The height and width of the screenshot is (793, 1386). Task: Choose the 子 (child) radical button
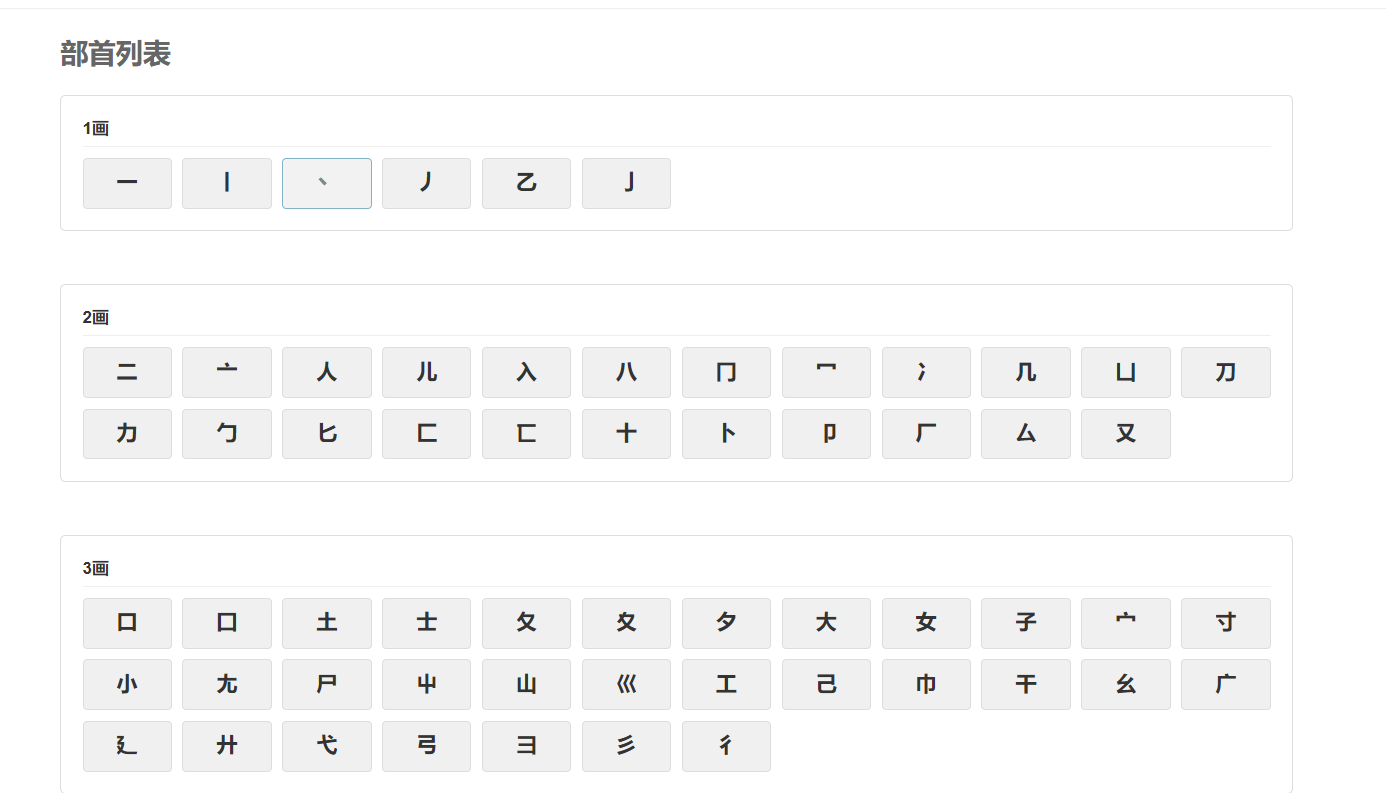(x=1025, y=623)
